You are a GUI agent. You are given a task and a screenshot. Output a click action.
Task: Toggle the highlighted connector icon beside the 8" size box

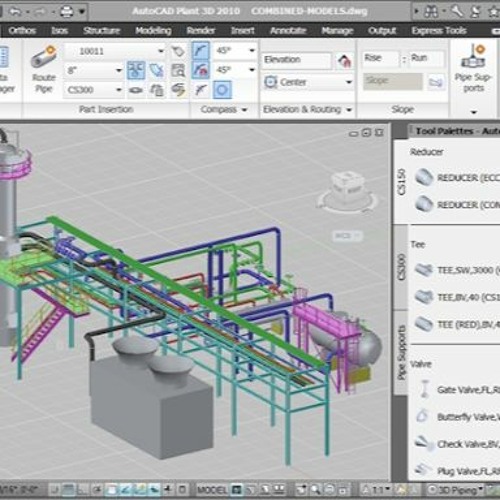pos(136,70)
